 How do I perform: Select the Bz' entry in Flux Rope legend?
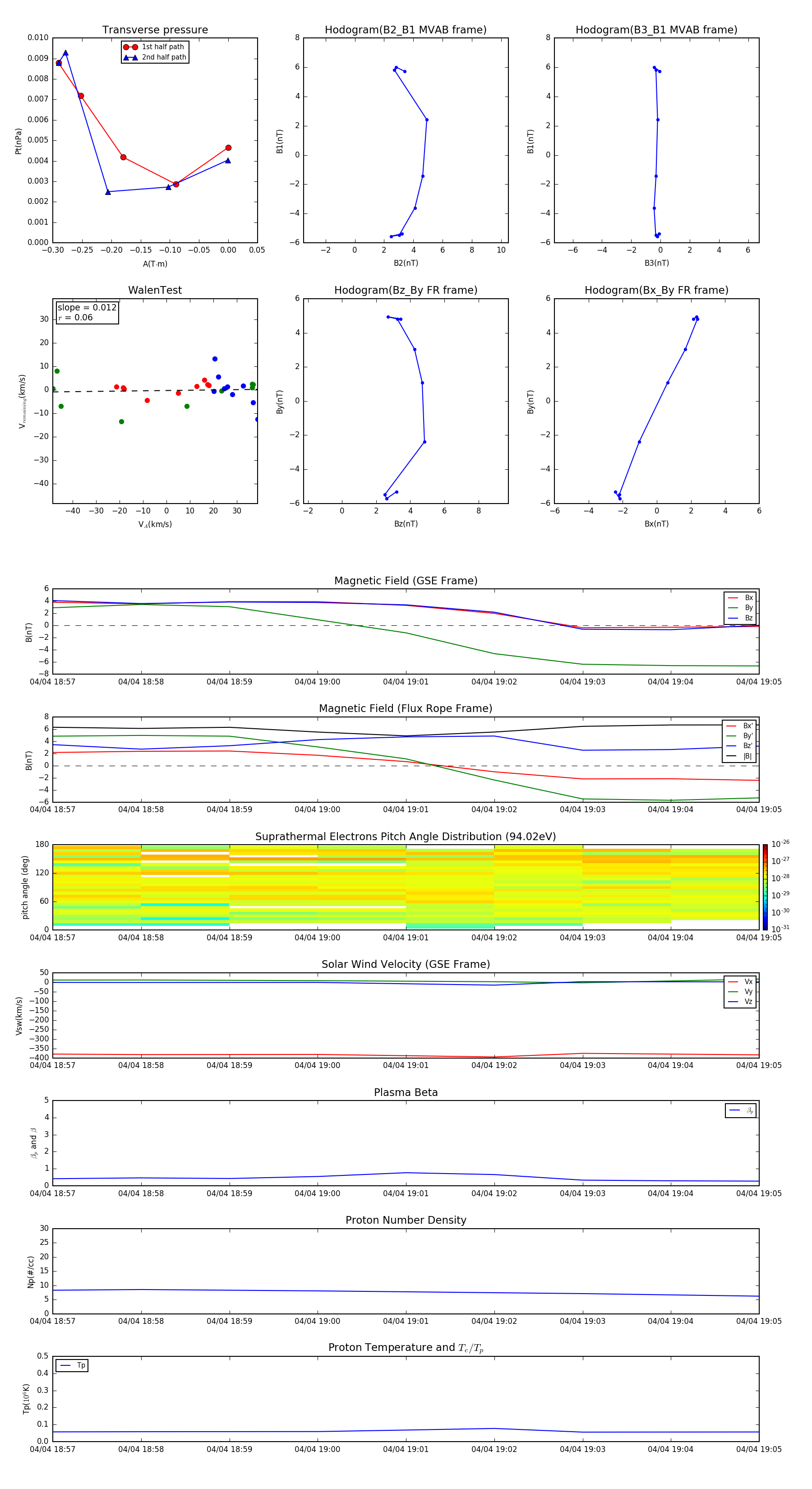click(739, 746)
